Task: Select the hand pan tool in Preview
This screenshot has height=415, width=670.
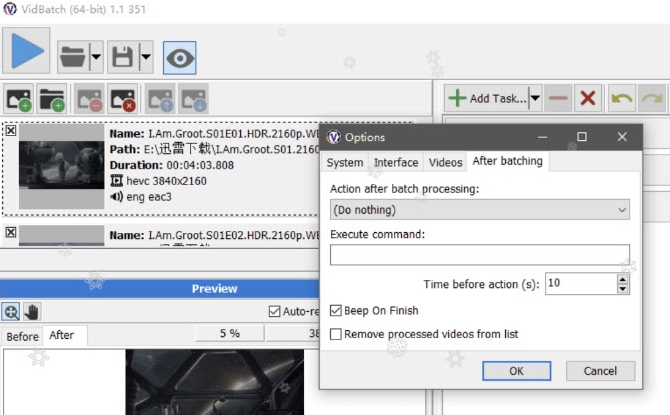Action: point(31,311)
